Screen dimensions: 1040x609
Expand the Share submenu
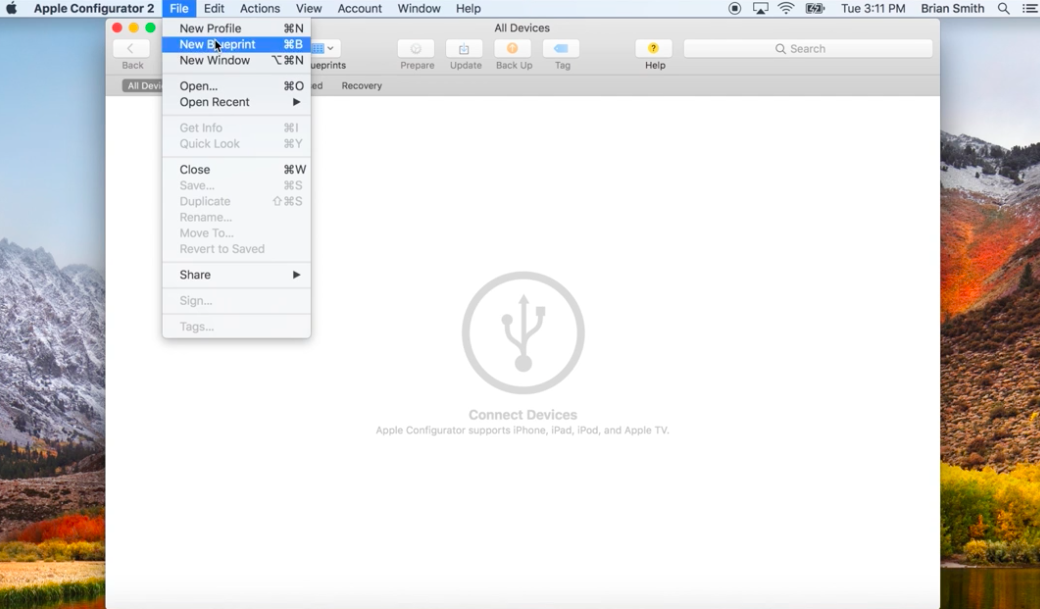coord(237,275)
